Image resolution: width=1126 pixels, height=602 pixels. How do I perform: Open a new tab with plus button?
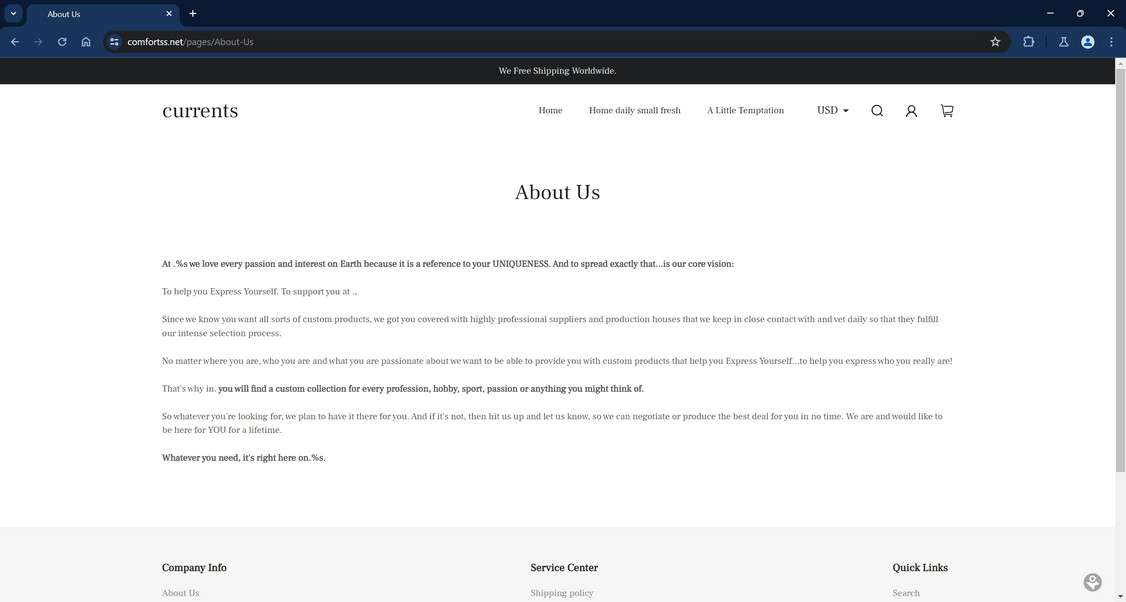click(x=192, y=14)
